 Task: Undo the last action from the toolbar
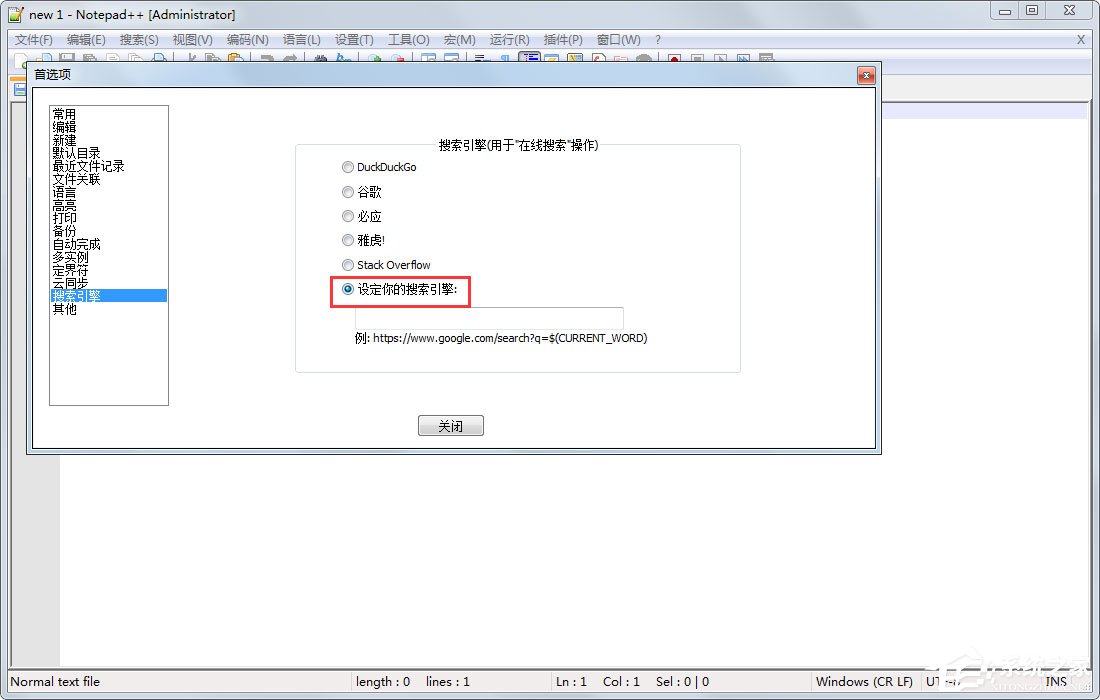click(x=266, y=58)
